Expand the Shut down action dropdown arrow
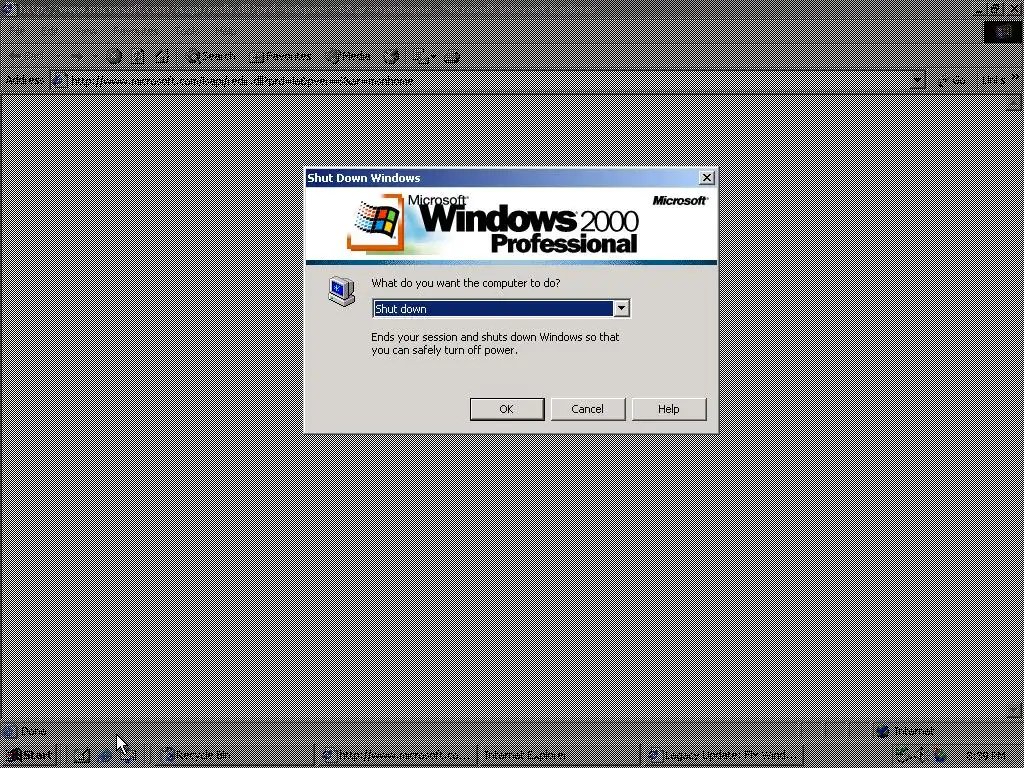 (621, 308)
